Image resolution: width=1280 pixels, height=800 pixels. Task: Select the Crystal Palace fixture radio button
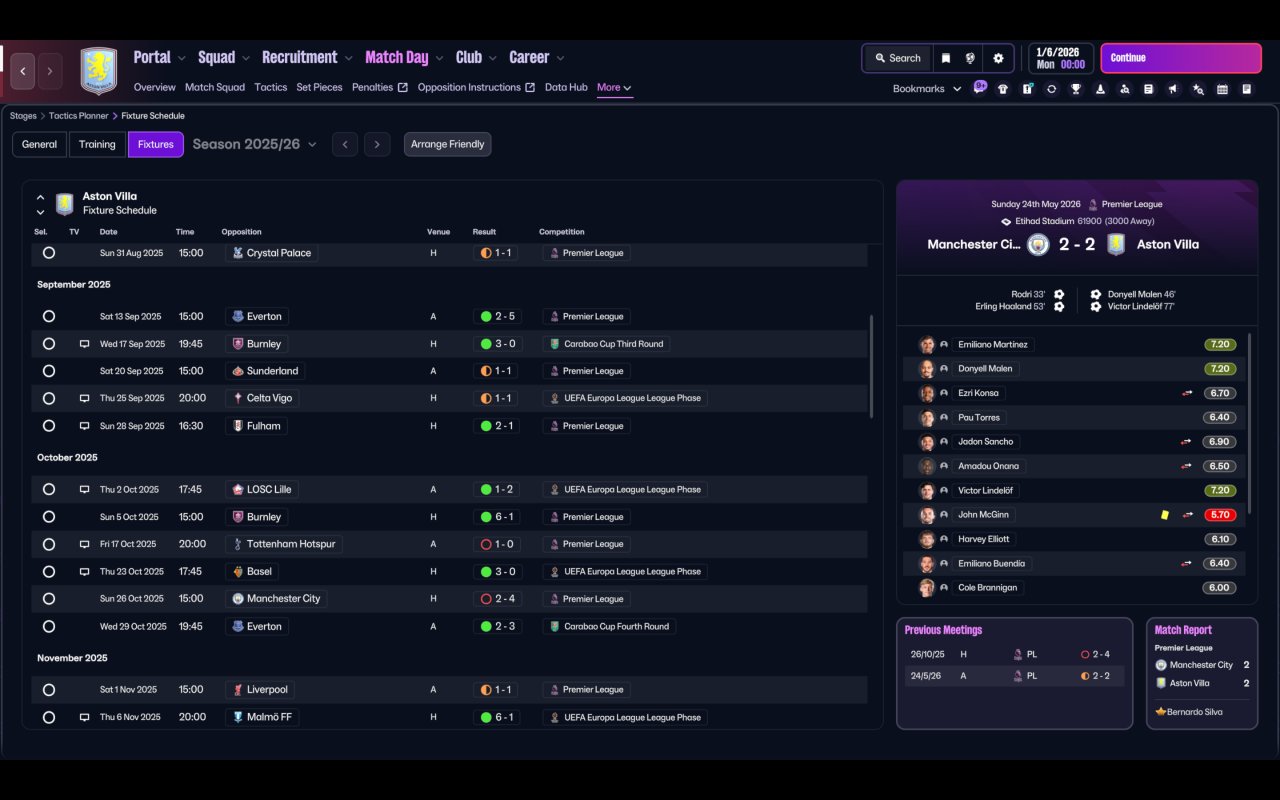pyautogui.click(x=48, y=253)
